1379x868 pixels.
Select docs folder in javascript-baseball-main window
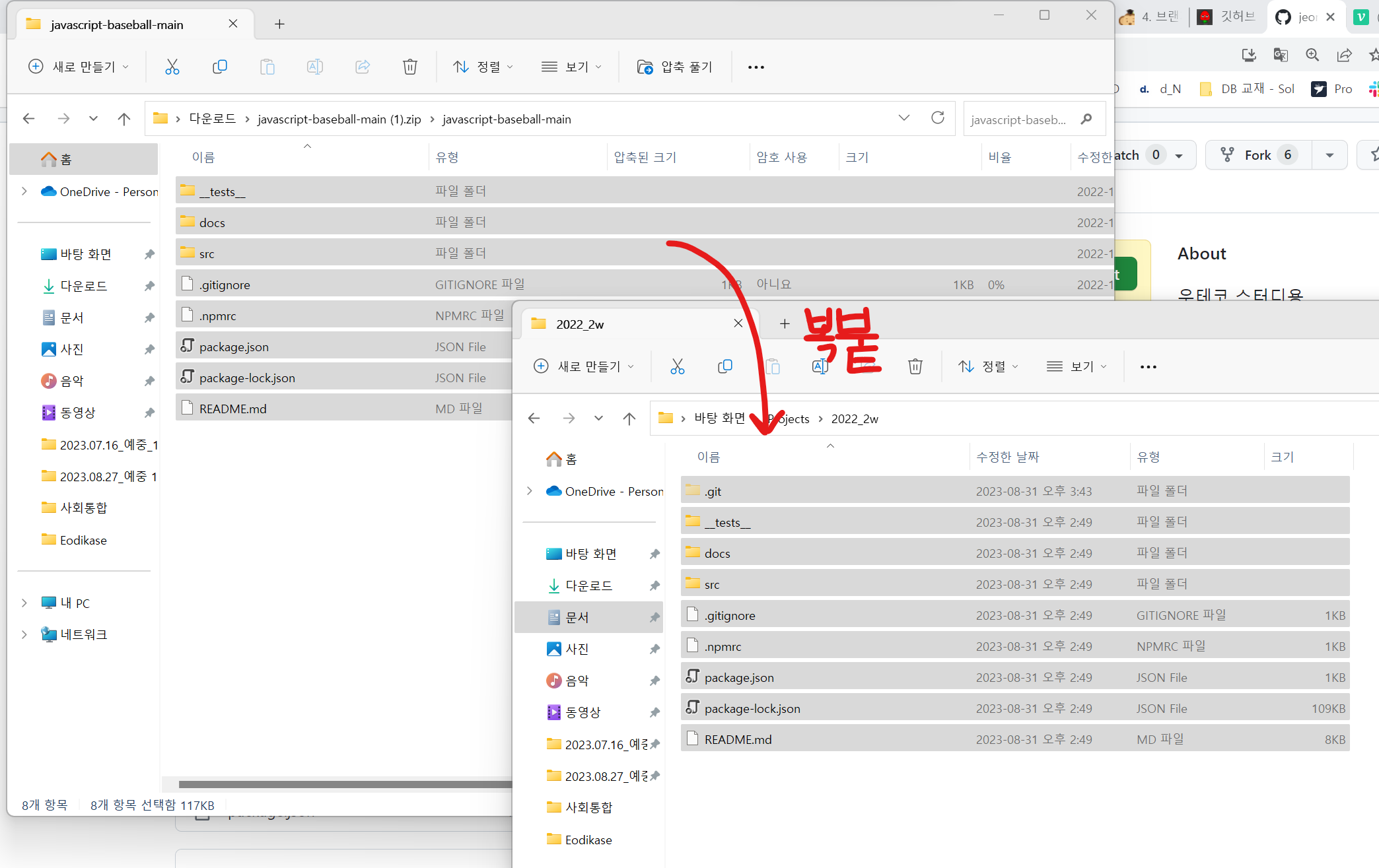click(x=645, y=222)
